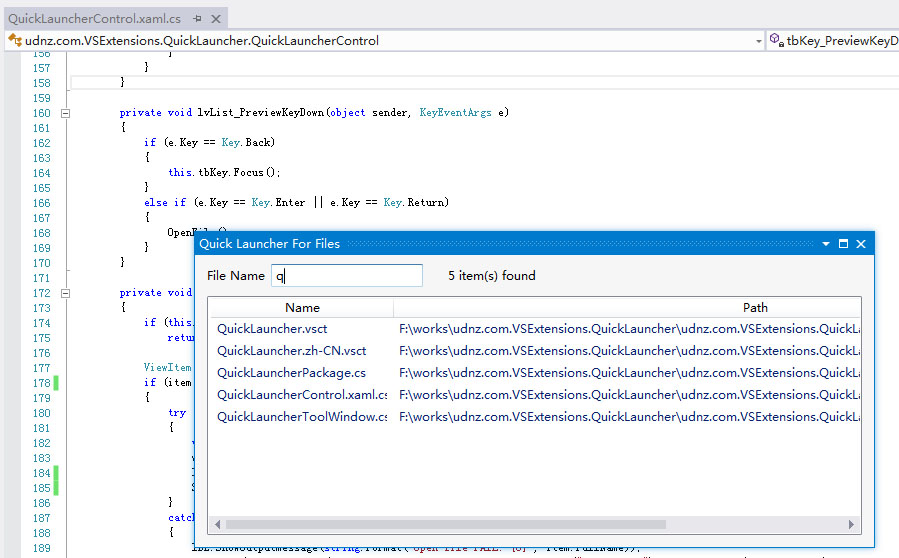Close the Quick Launcher For Files window
Image resolution: width=899 pixels, height=558 pixels.
click(861, 244)
